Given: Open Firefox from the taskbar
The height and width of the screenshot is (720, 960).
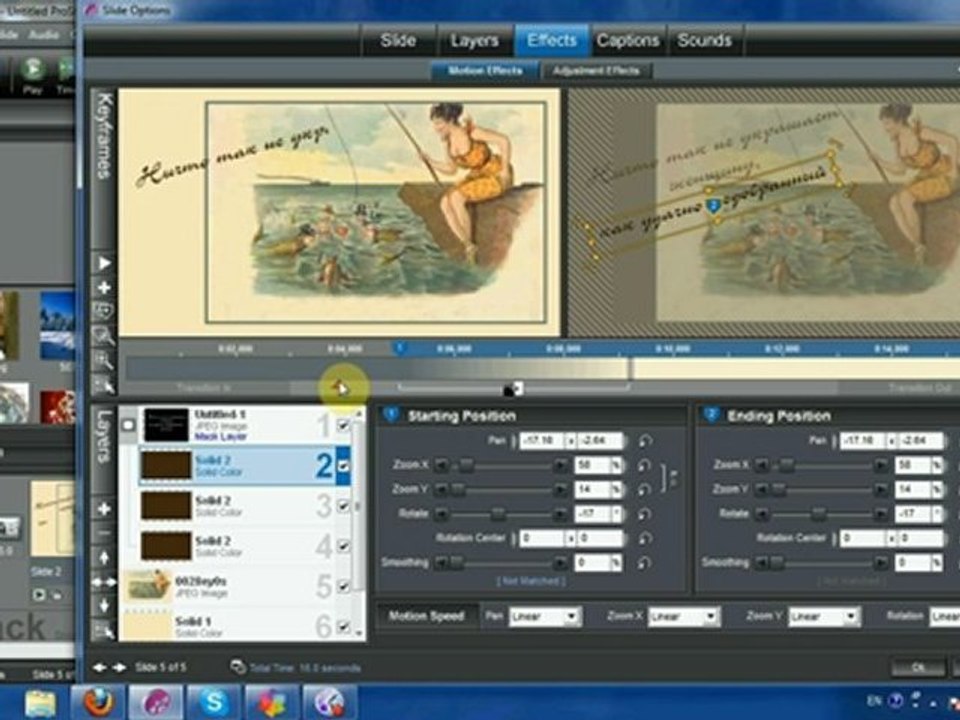Looking at the screenshot, I should pyautogui.click(x=98, y=702).
